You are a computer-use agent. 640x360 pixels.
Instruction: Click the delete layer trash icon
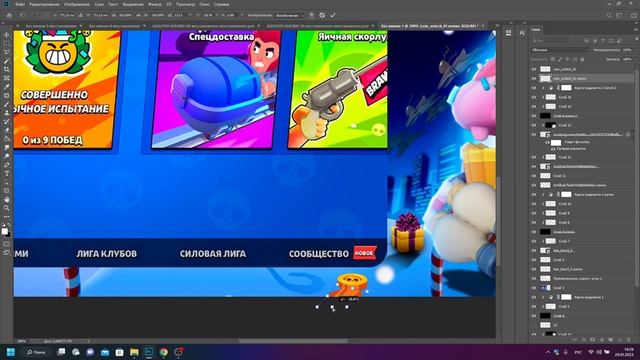coord(629,340)
